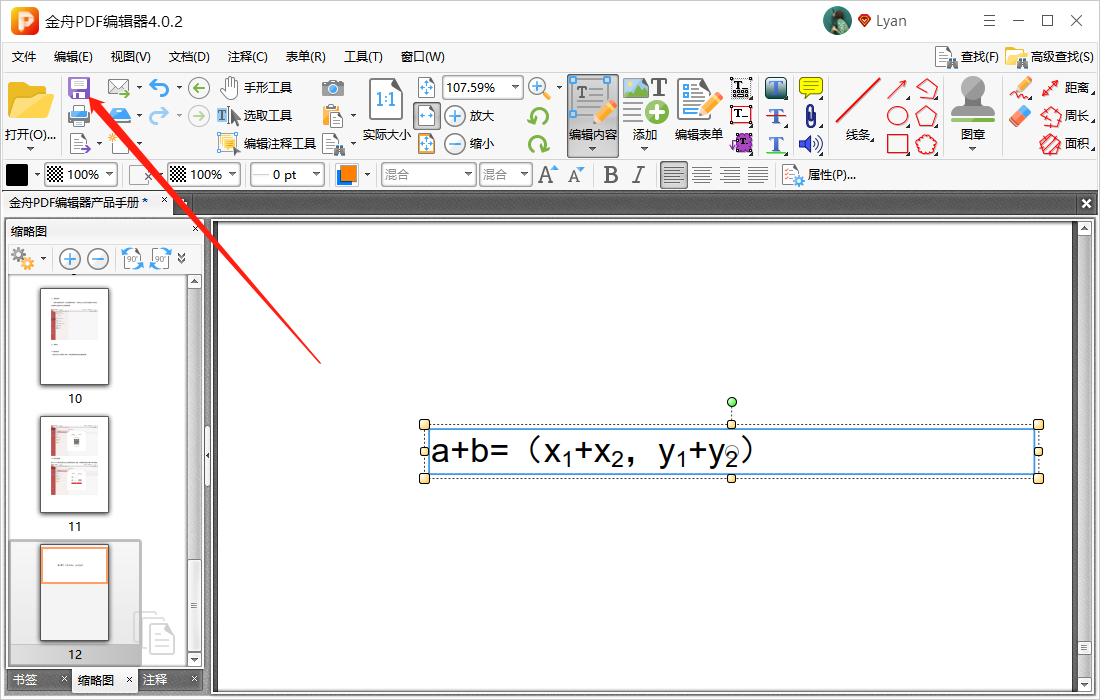The image size is (1100, 700).
Task: Select the pencil freehand drawing tool
Action: pos(1020,88)
